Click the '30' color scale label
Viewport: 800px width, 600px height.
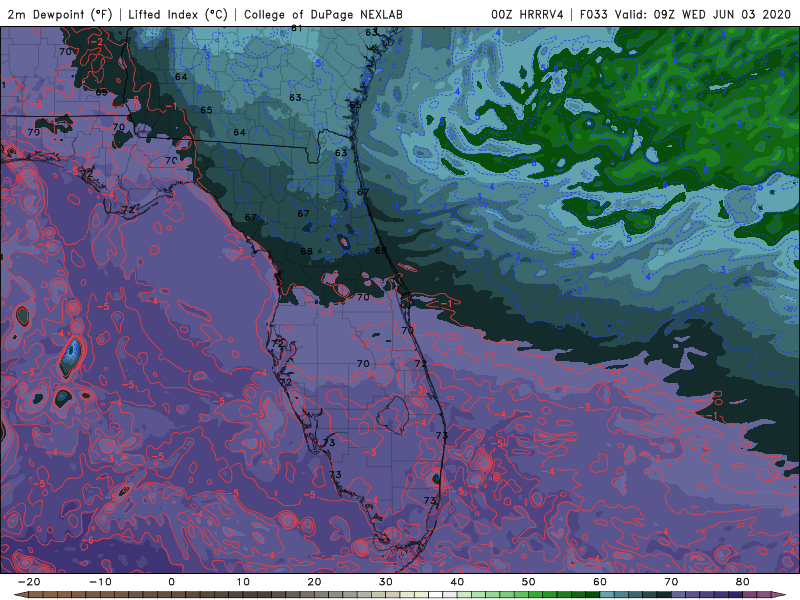[386, 582]
